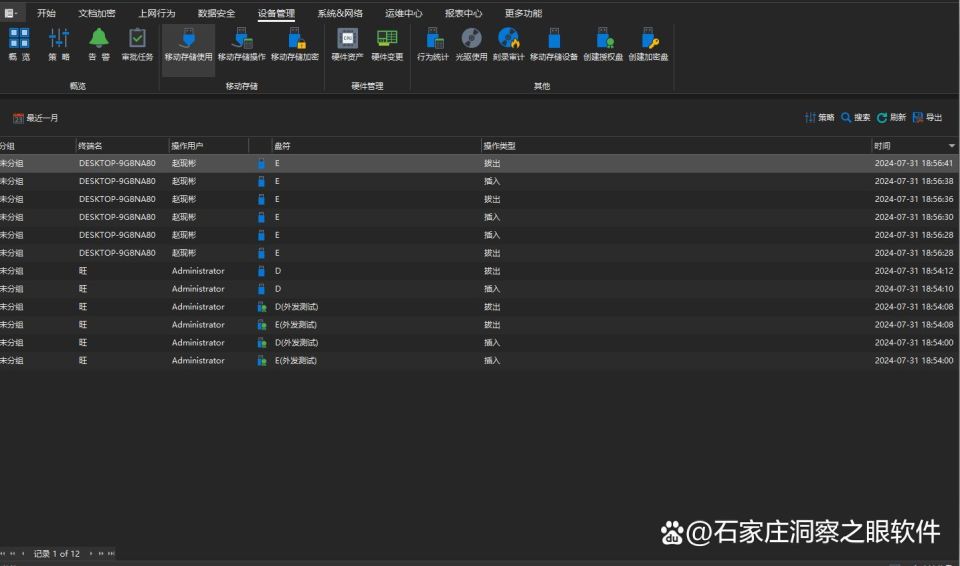This screenshot has height=566, width=960.
Task: Click 创建加密盘 create encrypted disk
Action: pos(648,44)
